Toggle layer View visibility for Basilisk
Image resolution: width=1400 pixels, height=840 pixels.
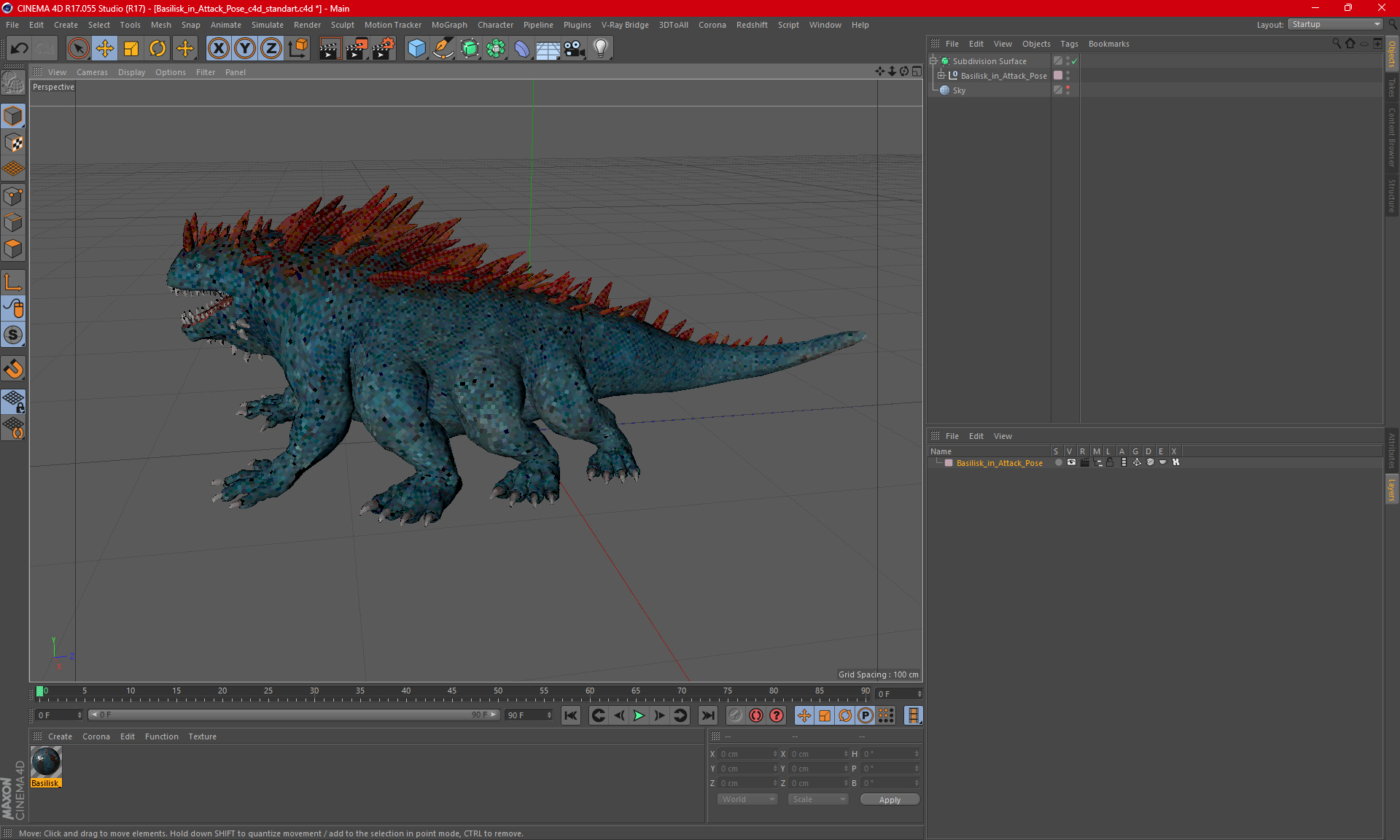pos(1071,462)
